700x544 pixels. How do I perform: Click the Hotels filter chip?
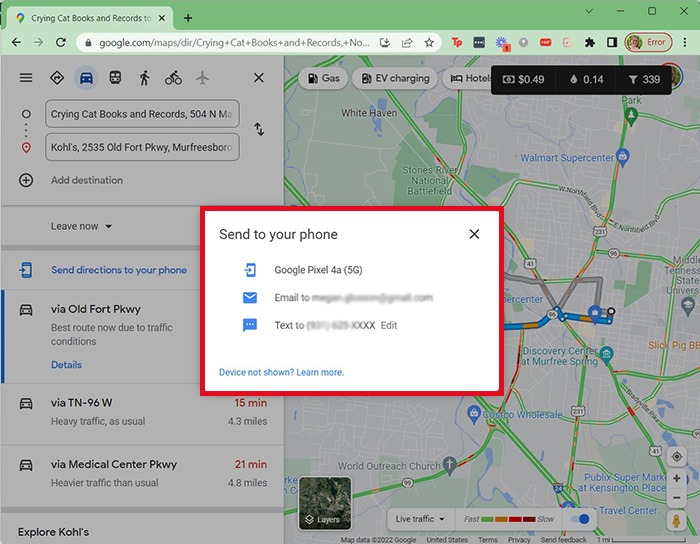[x=468, y=78]
